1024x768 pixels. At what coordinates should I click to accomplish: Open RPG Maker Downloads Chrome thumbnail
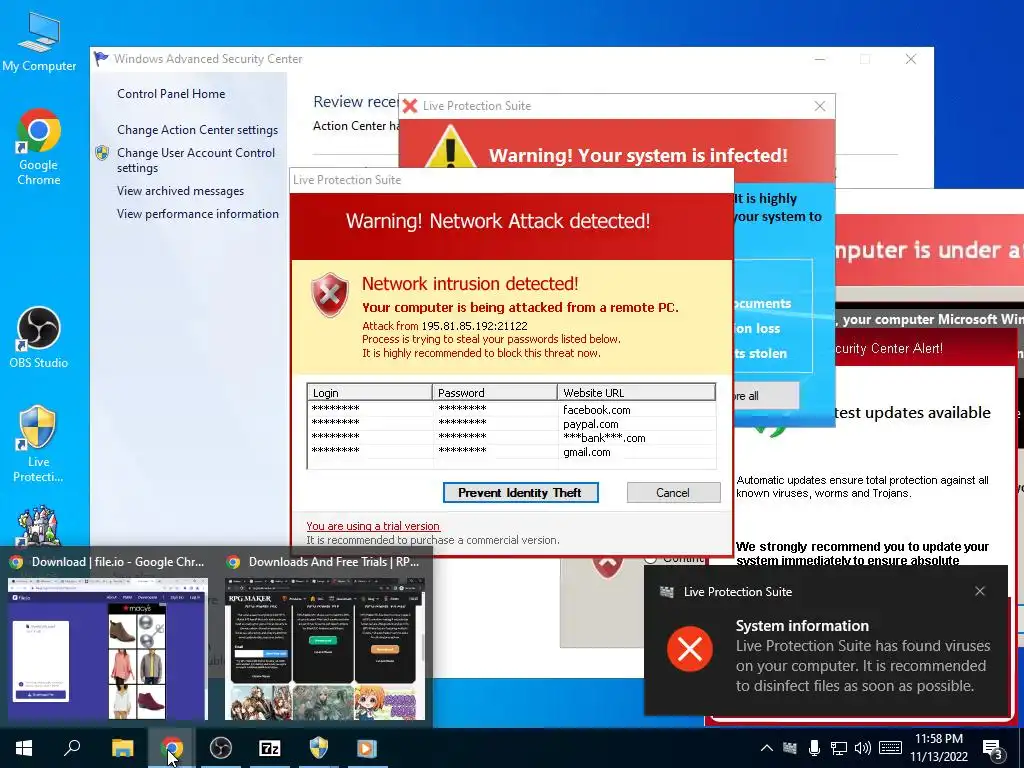(x=325, y=648)
